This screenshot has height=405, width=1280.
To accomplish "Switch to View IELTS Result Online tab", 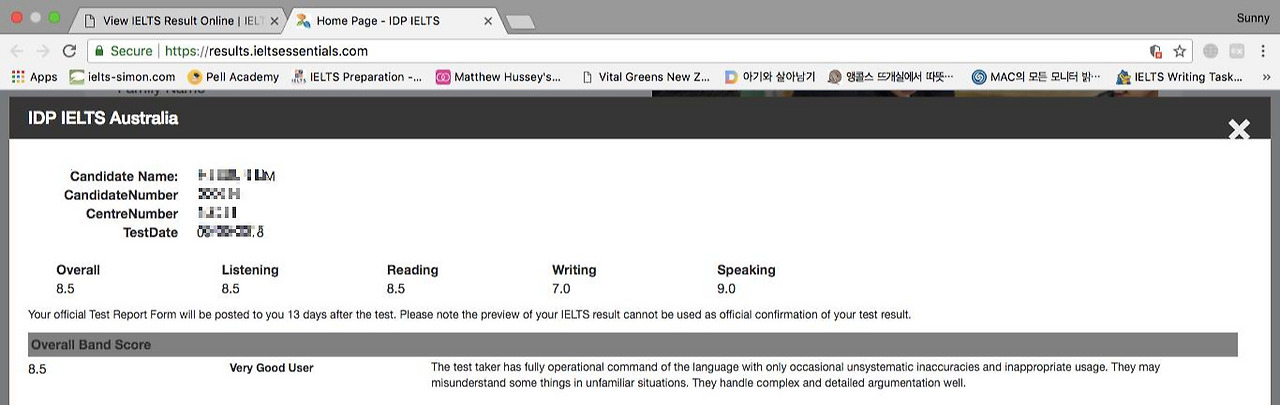I will click(x=180, y=20).
